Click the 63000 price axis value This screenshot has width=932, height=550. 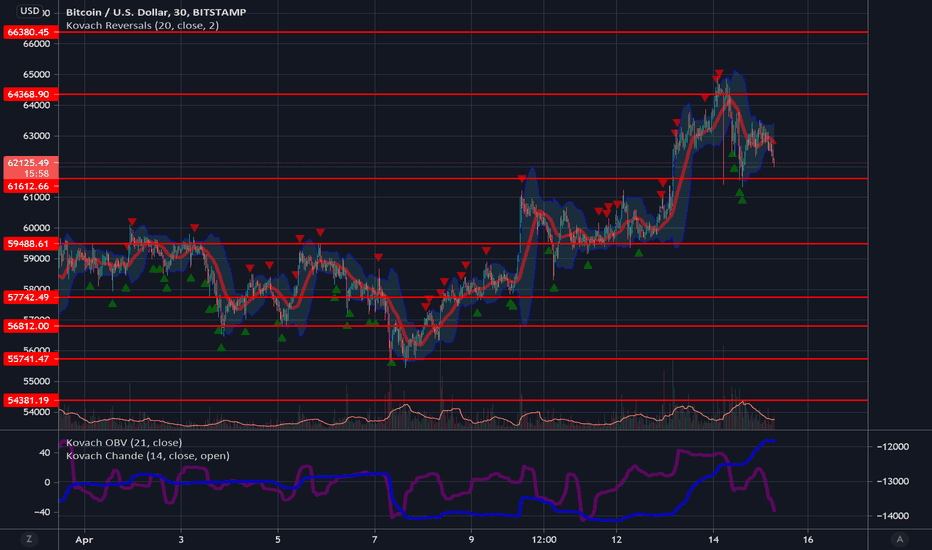coord(37,136)
